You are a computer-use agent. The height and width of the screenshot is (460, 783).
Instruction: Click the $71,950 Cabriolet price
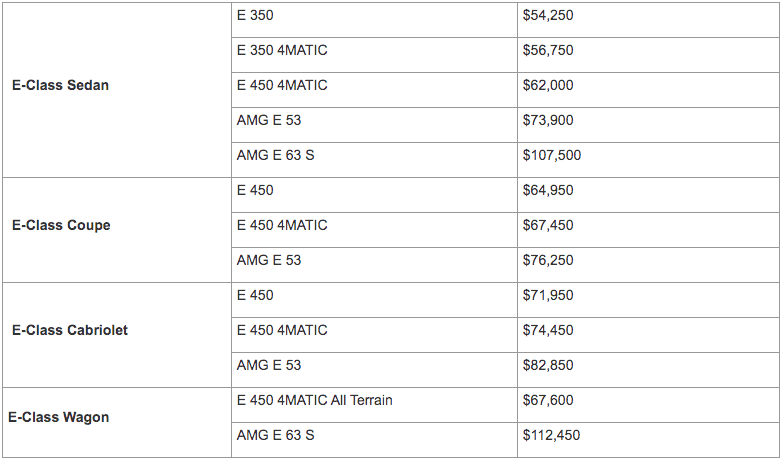coord(648,300)
